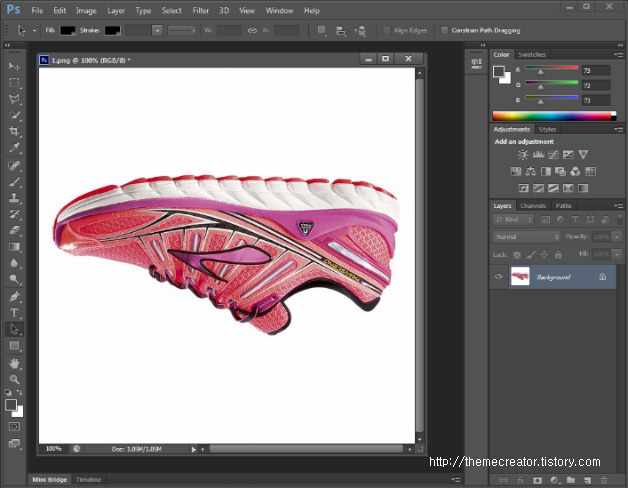Open the Image menu
This screenshot has width=628, height=488.
[86, 10]
